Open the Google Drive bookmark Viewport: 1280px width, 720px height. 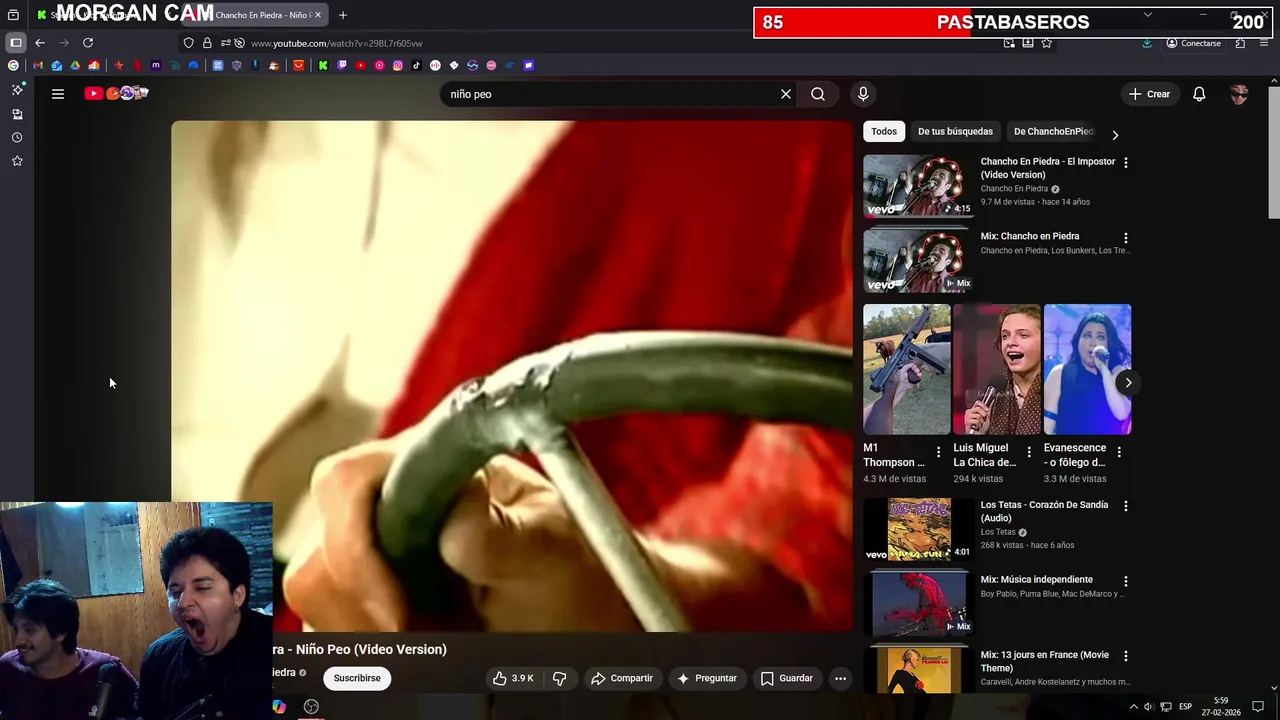[x=75, y=65]
